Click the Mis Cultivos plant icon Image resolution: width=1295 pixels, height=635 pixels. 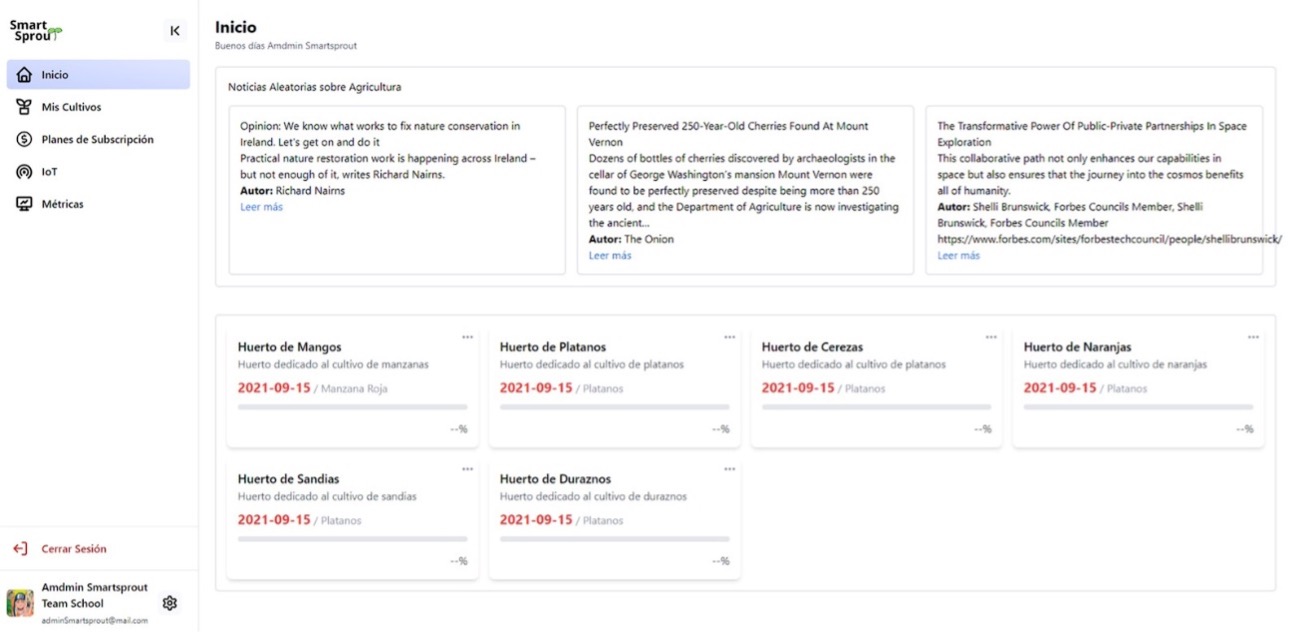(x=24, y=107)
